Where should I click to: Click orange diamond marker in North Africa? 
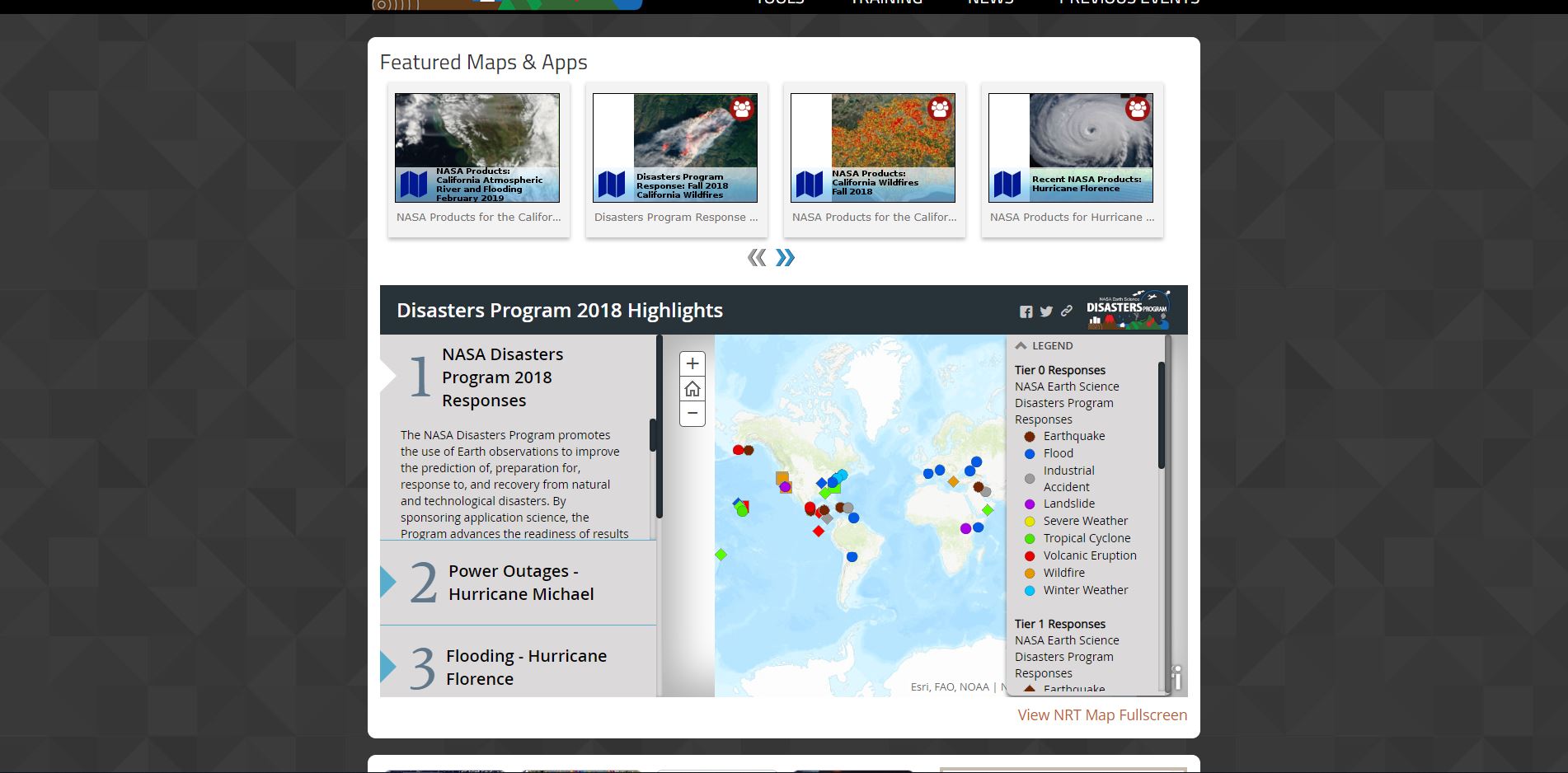click(x=953, y=481)
